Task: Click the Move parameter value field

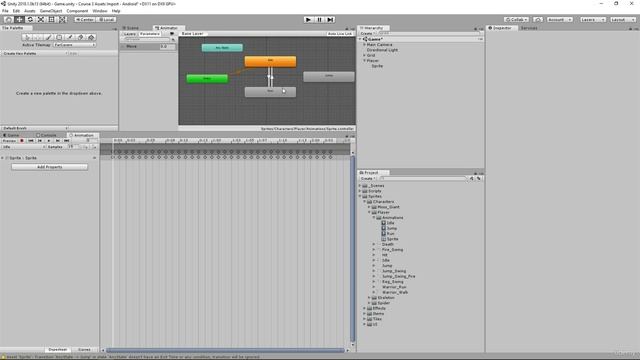Action: (167, 47)
